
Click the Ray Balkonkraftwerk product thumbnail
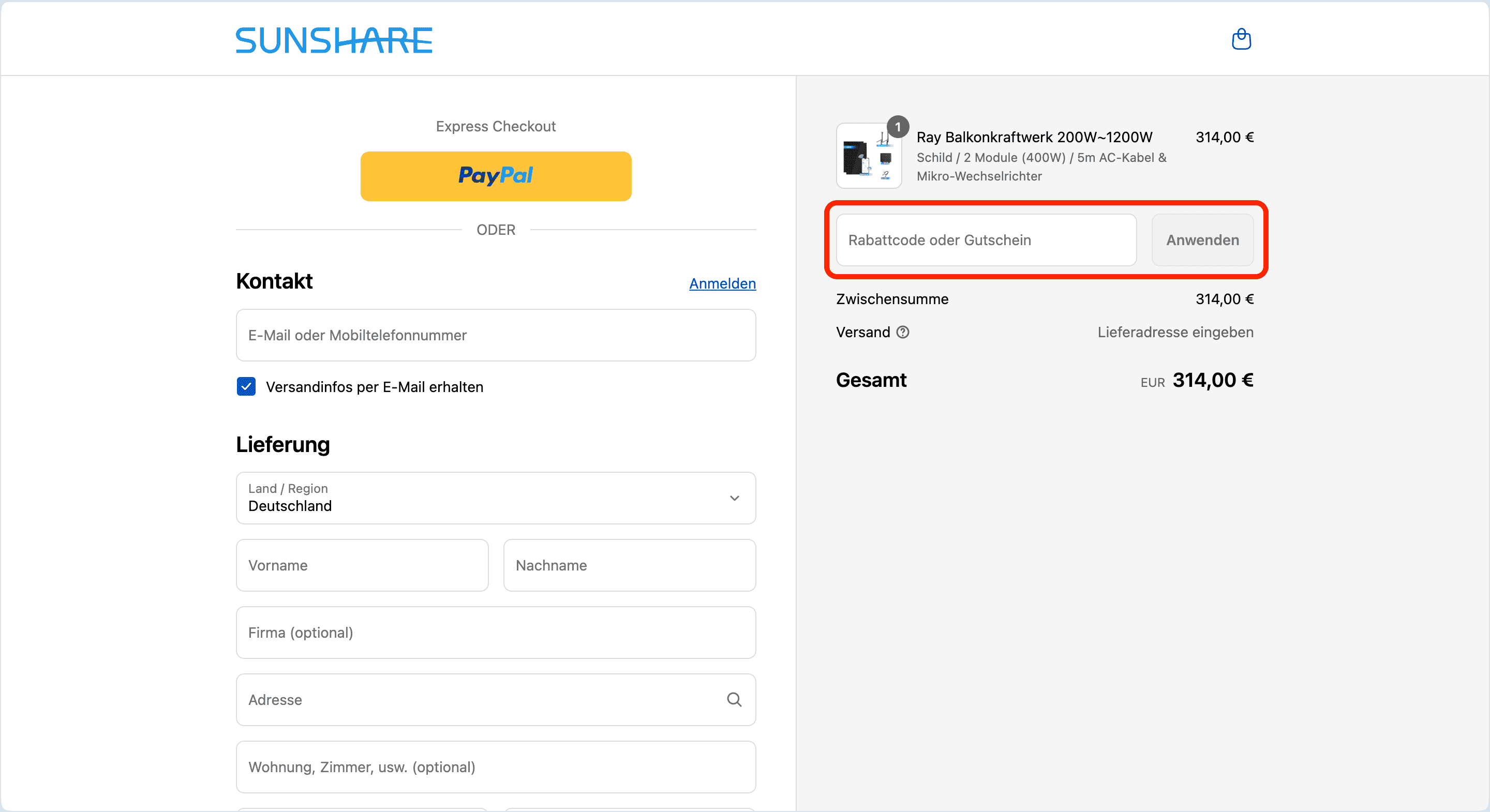[x=869, y=156]
